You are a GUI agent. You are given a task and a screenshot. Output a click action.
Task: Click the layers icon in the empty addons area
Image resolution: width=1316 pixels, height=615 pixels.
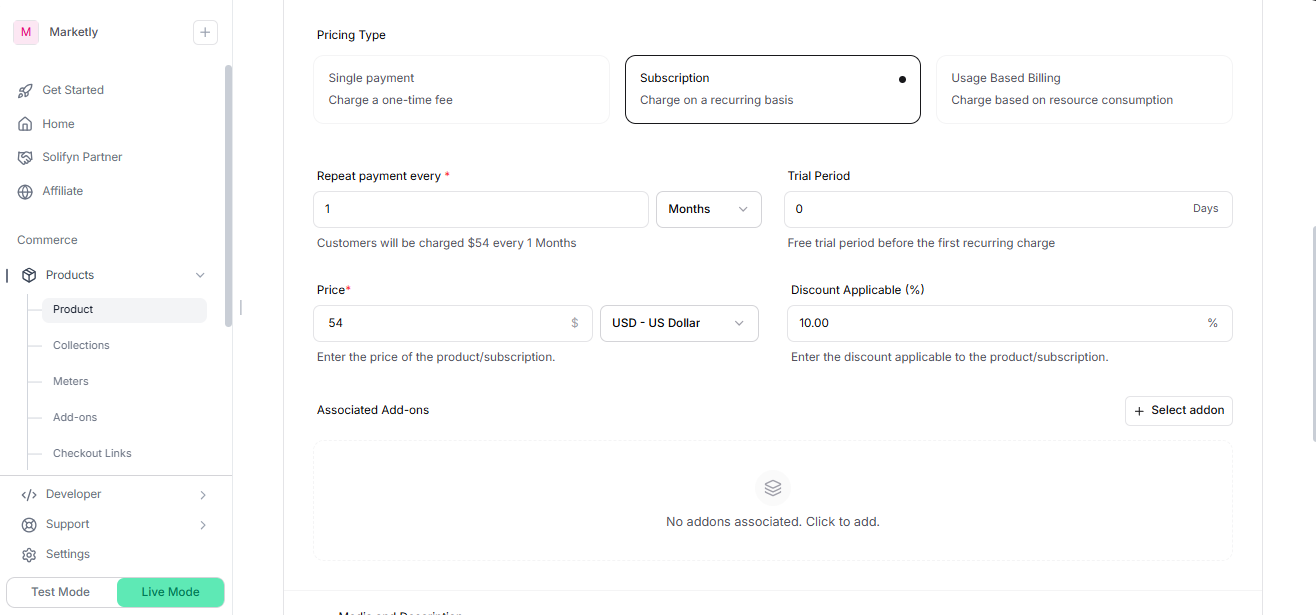pyautogui.click(x=773, y=488)
